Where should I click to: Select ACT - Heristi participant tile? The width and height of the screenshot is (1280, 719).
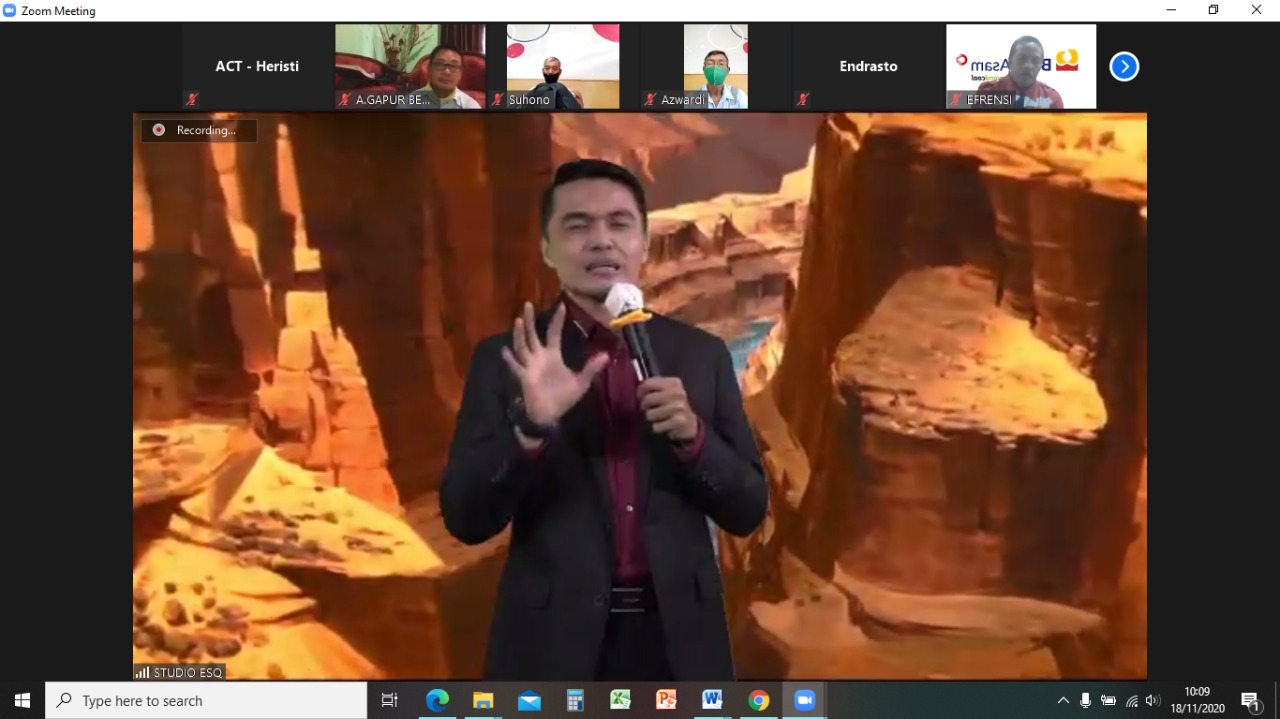[257, 66]
